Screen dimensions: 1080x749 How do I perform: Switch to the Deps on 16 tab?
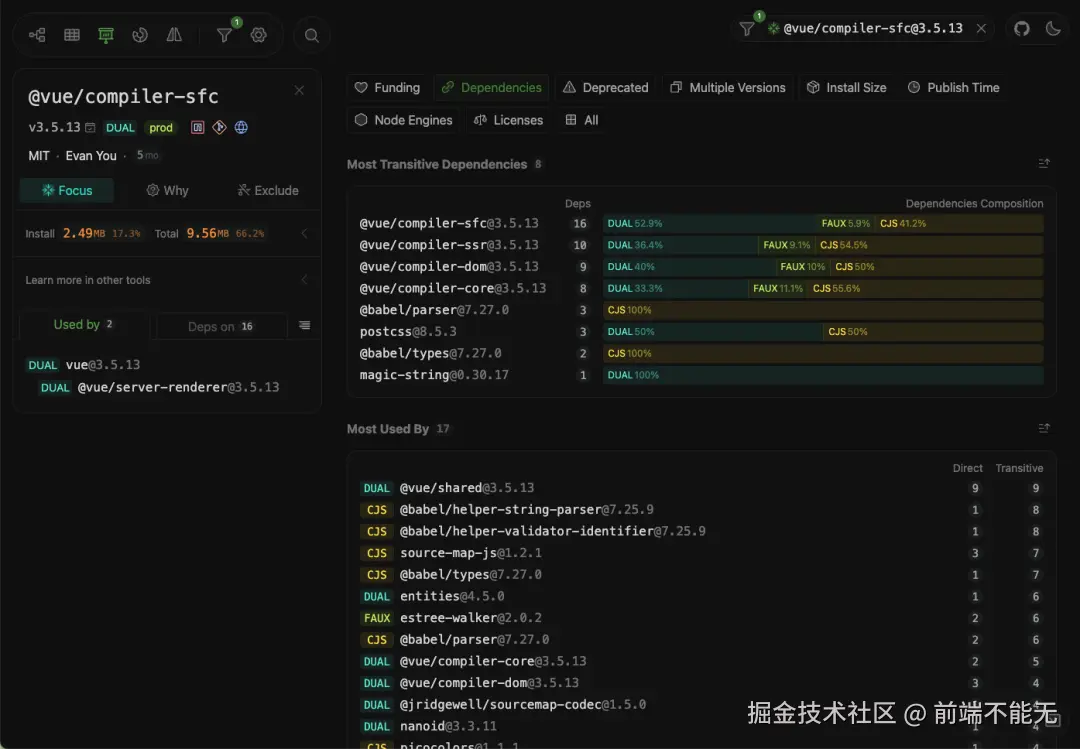[220, 325]
